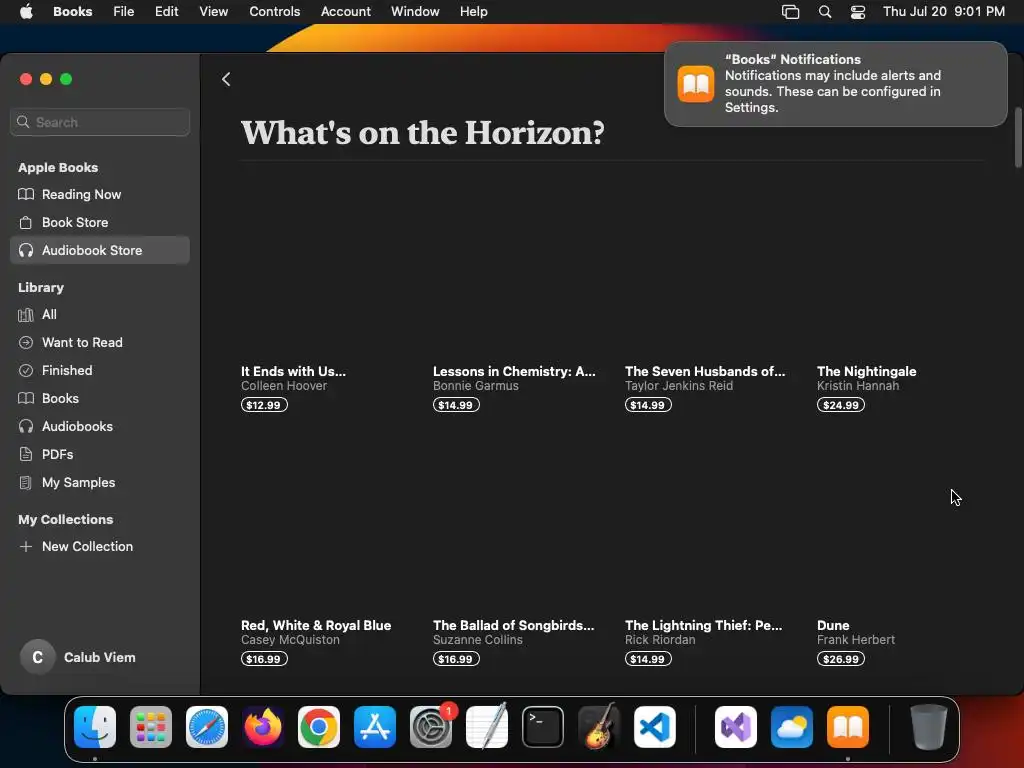
Task: Open the View menu
Action: [214, 11]
